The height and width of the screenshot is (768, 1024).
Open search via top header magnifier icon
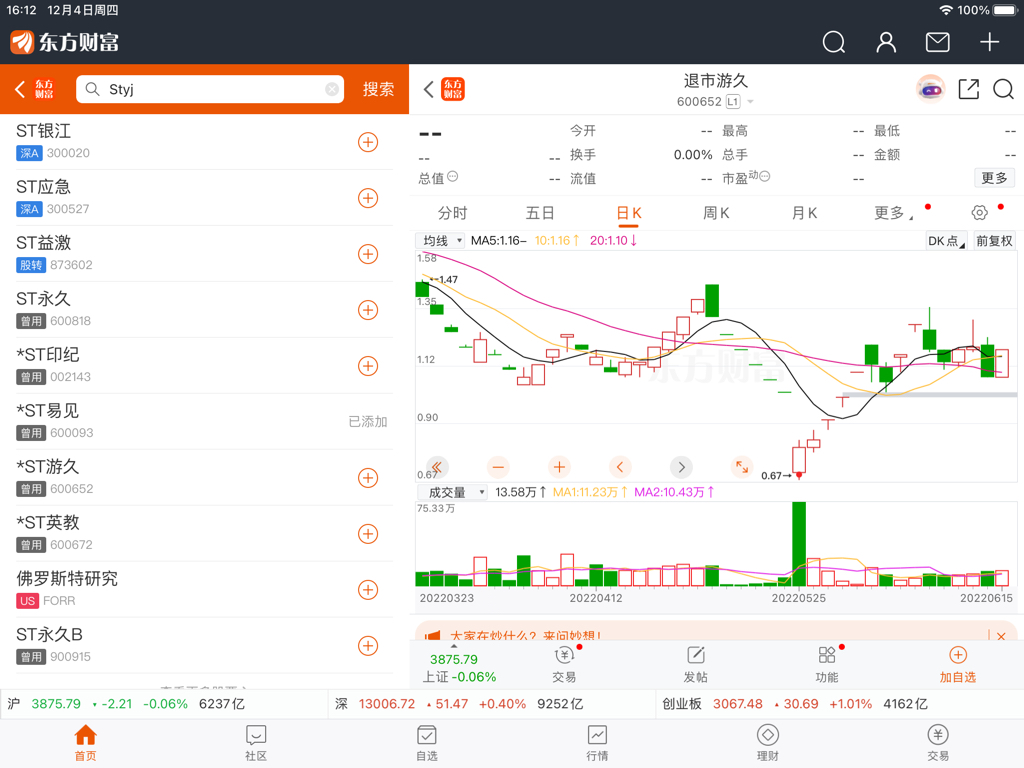(x=833, y=42)
